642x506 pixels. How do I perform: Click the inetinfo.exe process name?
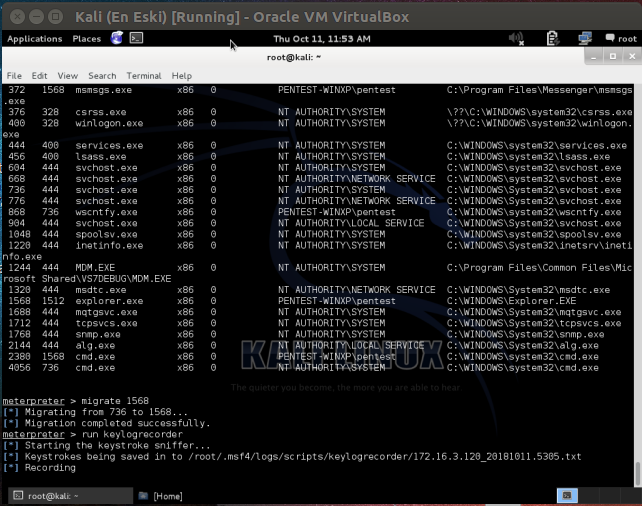(109, 246)
